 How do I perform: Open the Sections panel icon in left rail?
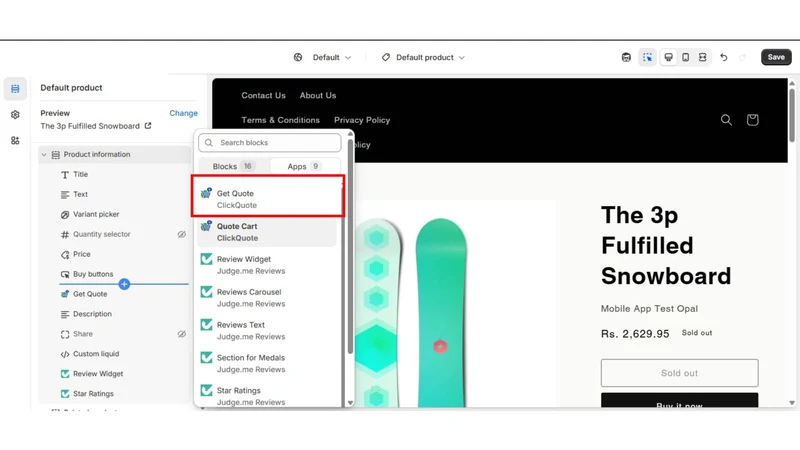coord(15,89)
